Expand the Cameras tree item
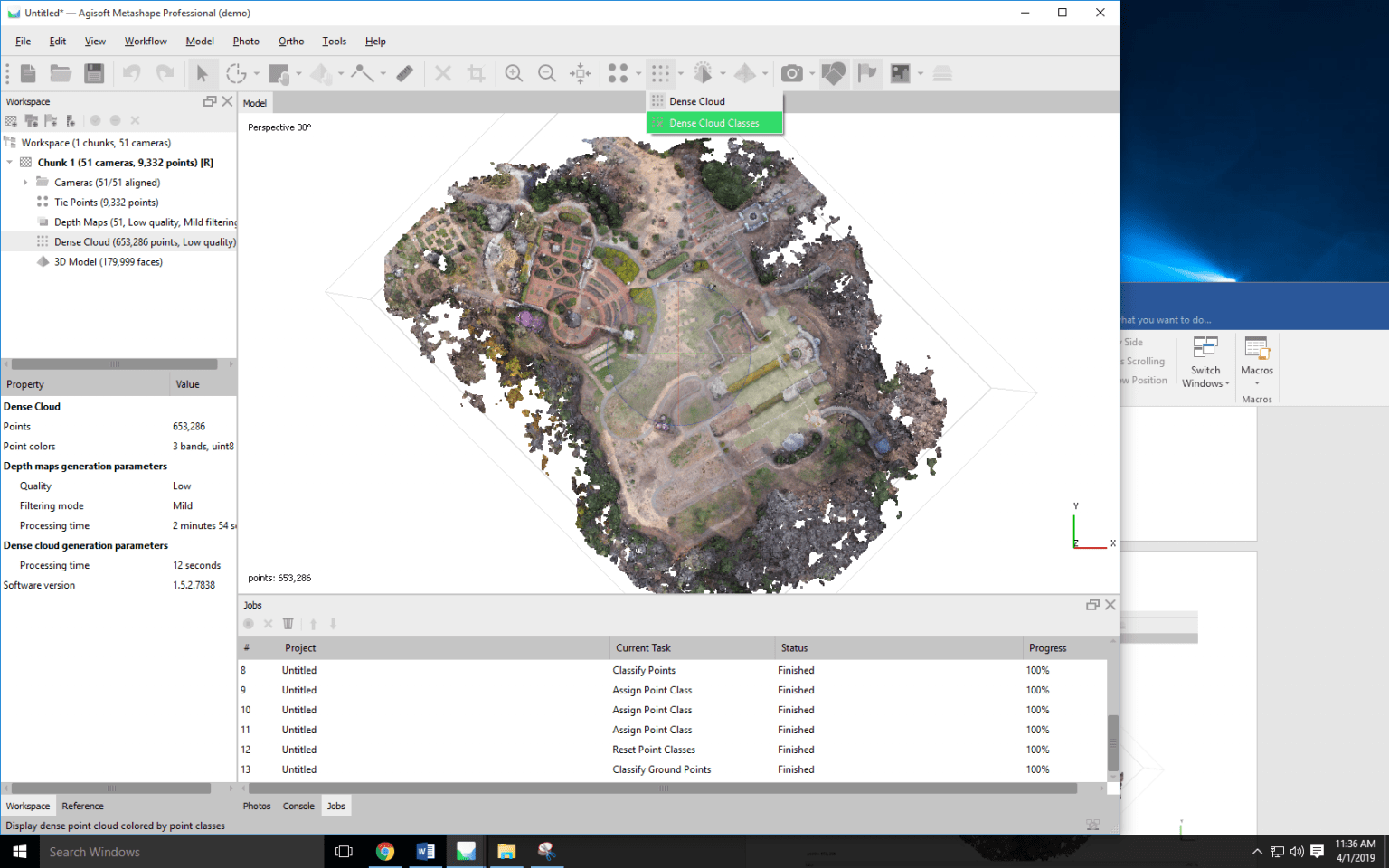Screen dimensions: 1389x868 tap(24, 182)
